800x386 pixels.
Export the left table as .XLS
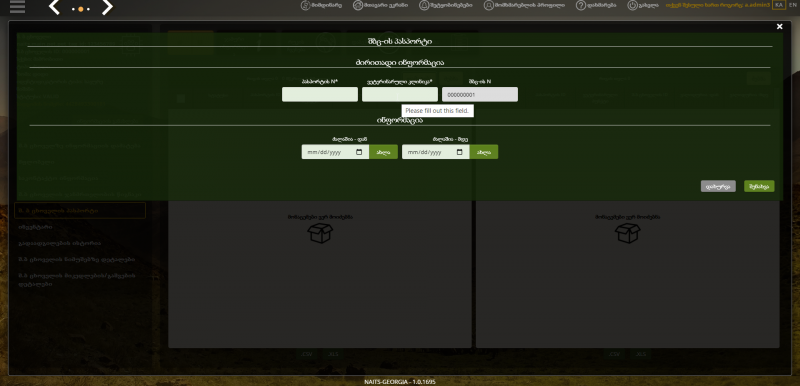(333, 354)
